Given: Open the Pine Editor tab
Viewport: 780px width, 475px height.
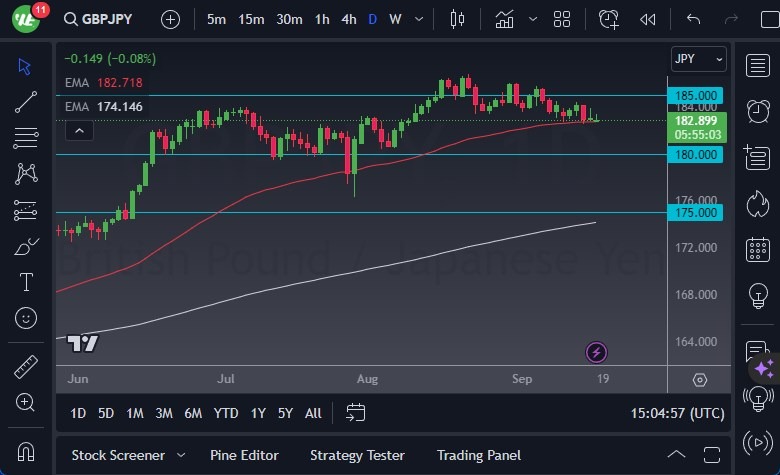Looking at the screenshot, I should [x=244, y=455].
